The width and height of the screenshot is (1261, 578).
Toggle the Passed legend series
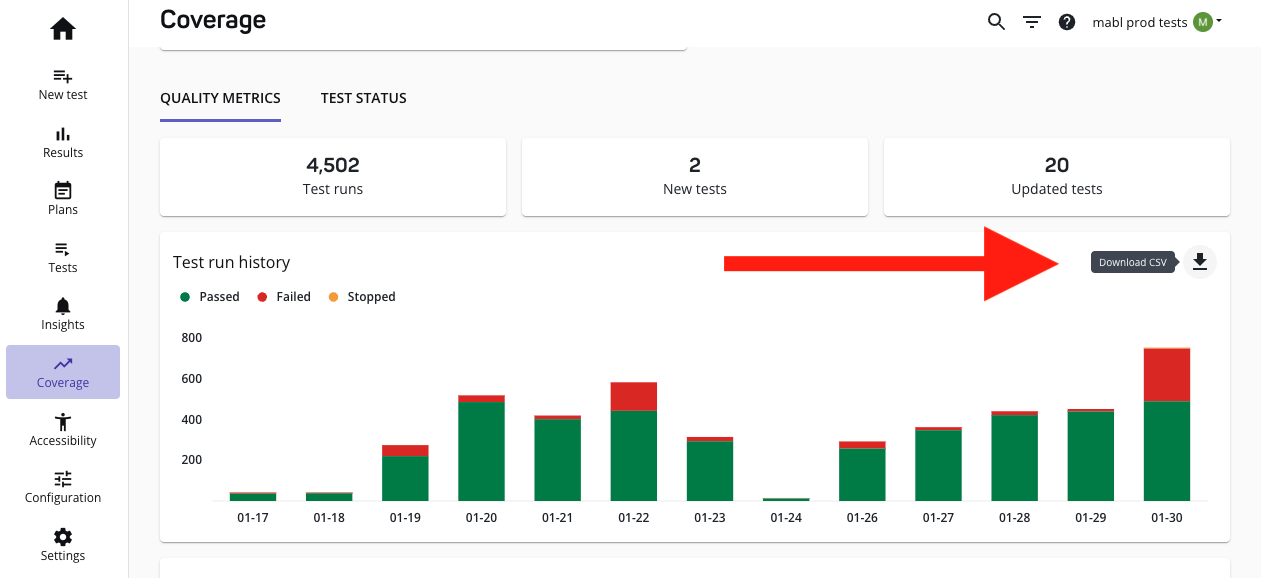tap(210, 297)
